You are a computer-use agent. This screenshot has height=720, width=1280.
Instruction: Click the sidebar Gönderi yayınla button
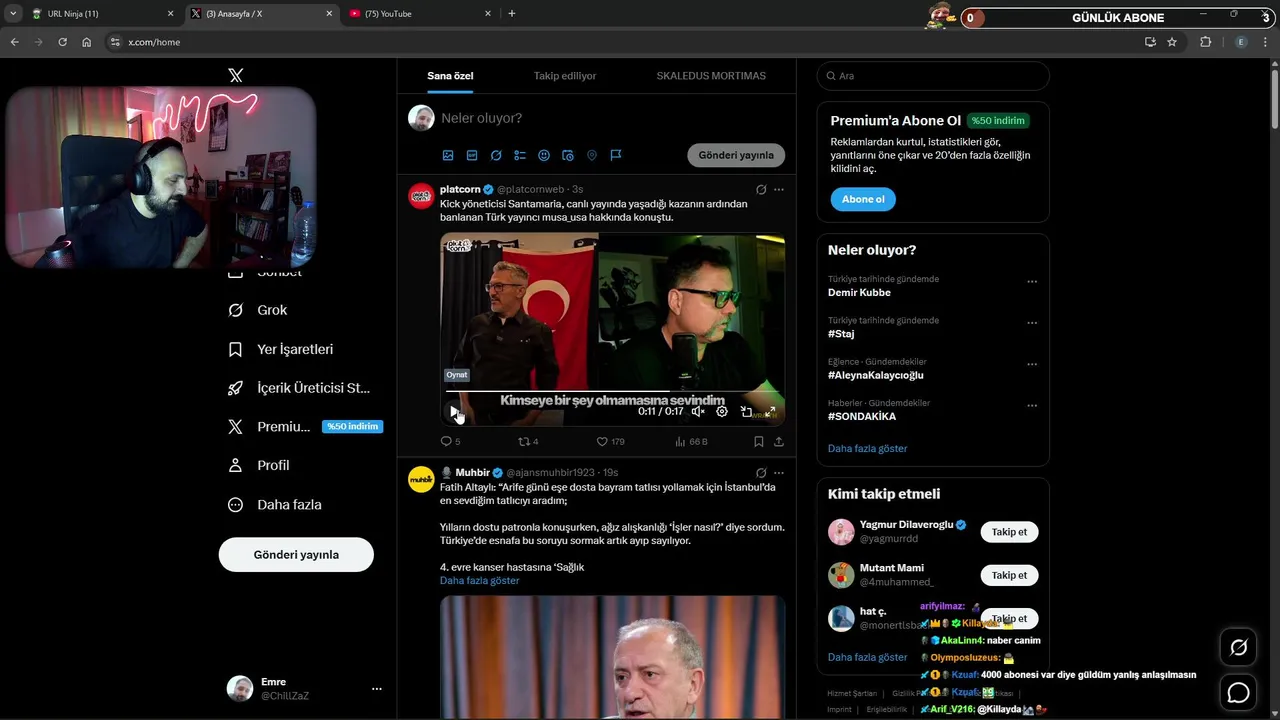click(296, 555)
